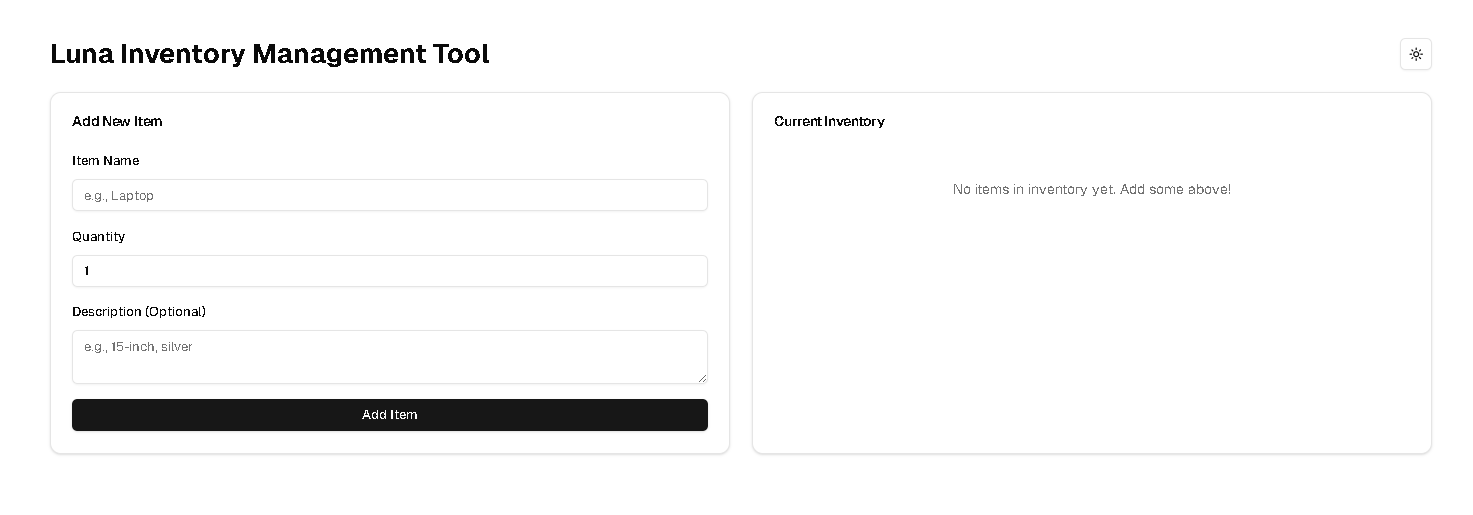This screenshot has width=1473, height=515.
Task: Click the Description (Optional) label
Action: (x=139, y=311)
